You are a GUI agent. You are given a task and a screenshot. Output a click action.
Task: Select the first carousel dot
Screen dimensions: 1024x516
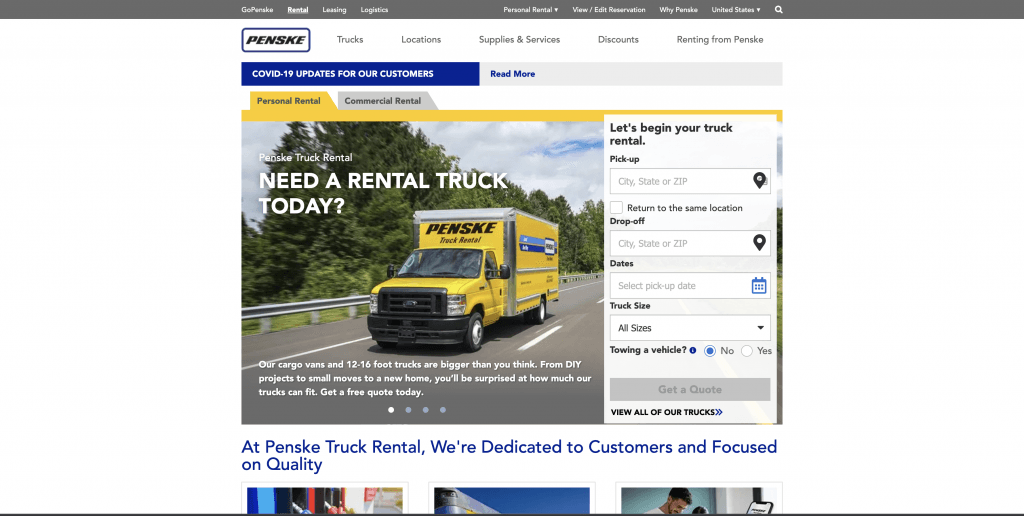pyautogui.click(x=391, y=410)
